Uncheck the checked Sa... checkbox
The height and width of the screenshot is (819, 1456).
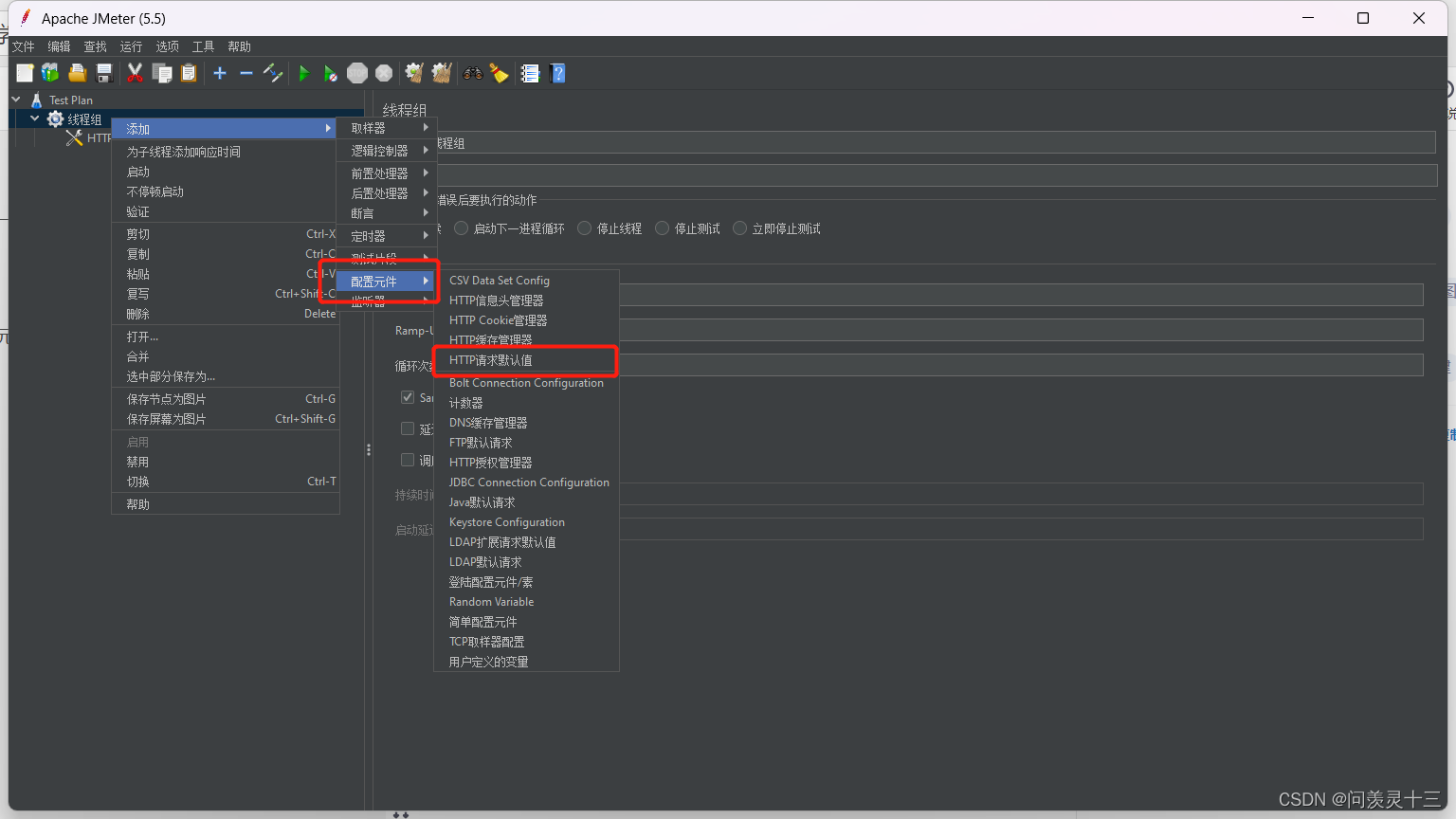pyautogui.click(x=408, y=397)
